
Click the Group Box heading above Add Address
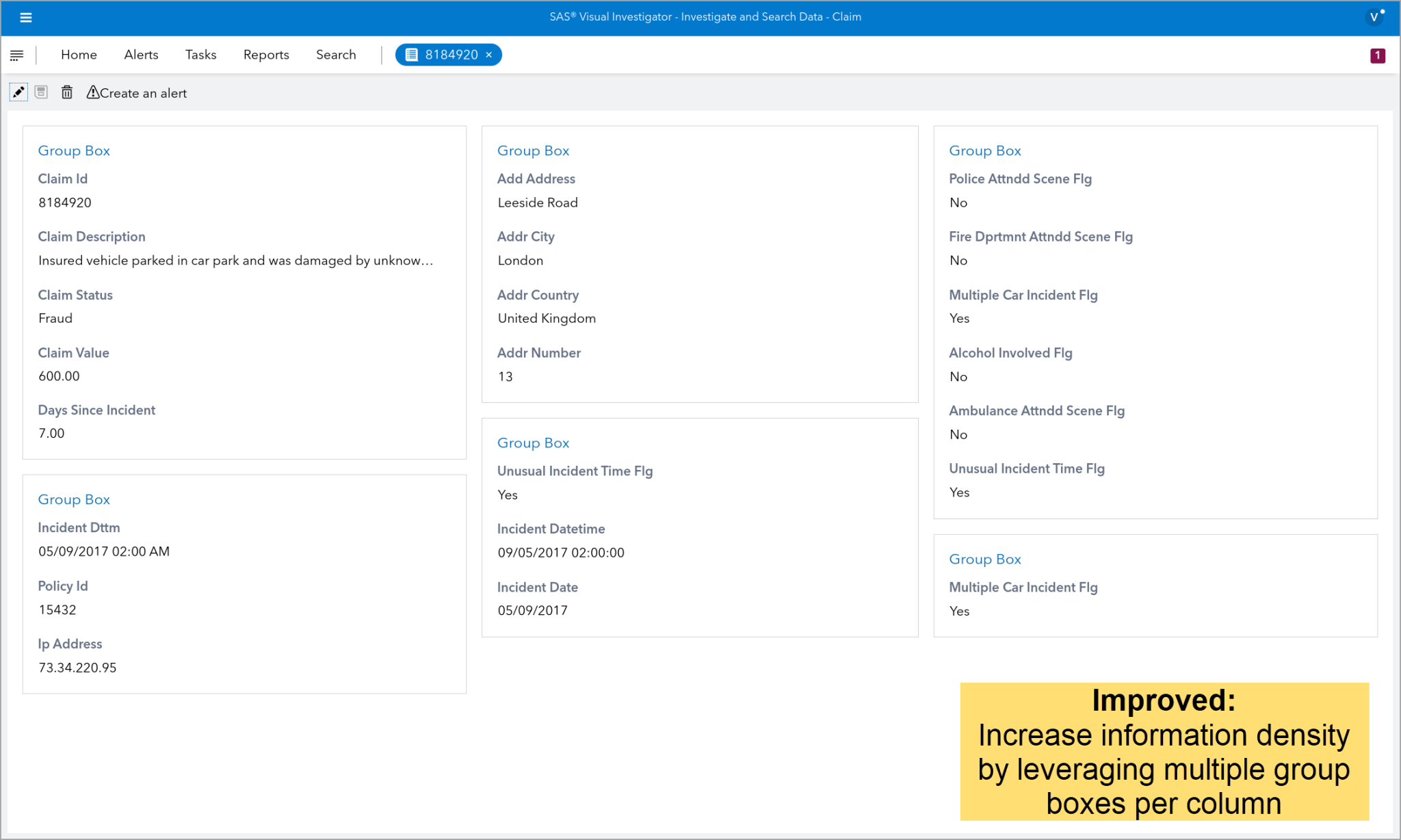click(533, 150)
